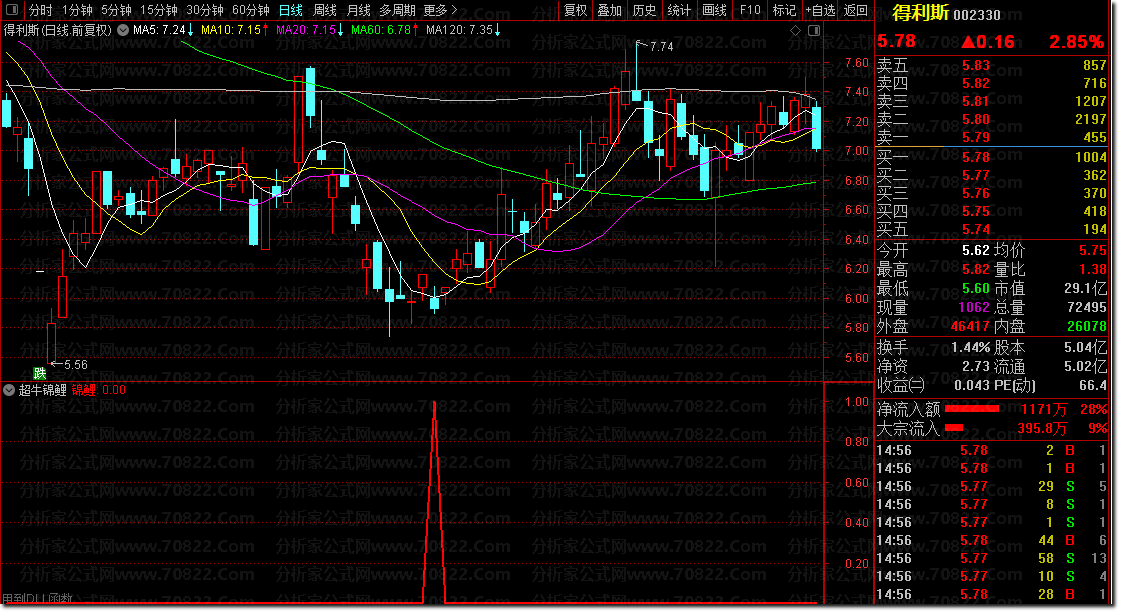This screenshot has height=612, width=1121.
Task: Switch to 30分钟 period tab
Action: 204,10
